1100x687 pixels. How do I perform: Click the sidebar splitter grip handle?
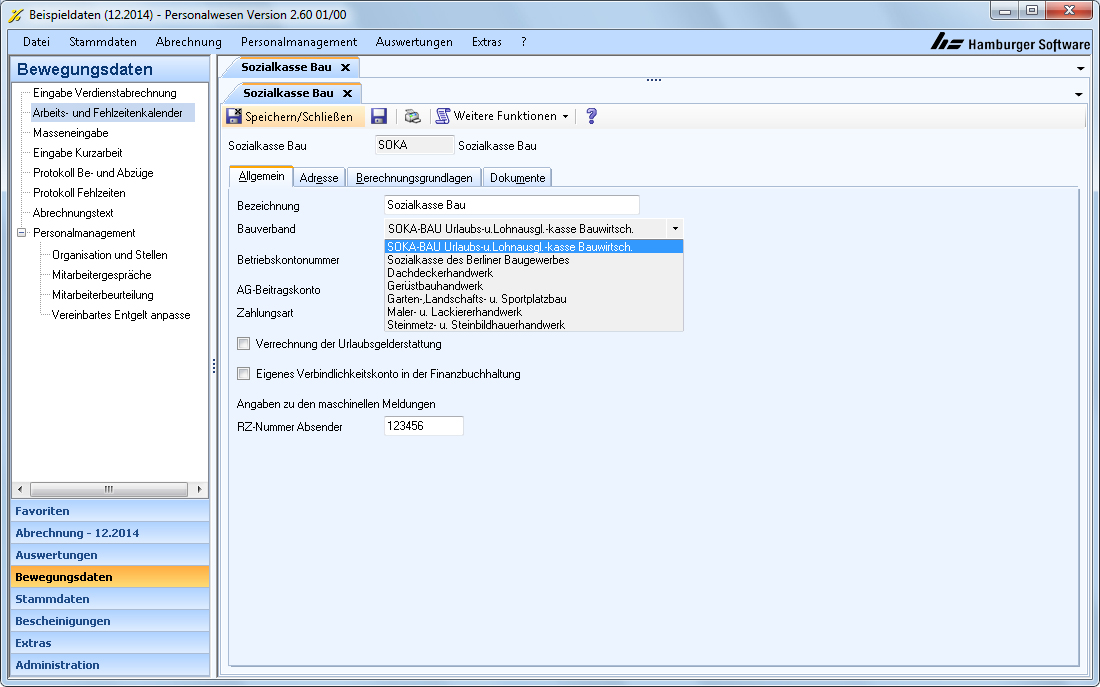pos(214,366)
